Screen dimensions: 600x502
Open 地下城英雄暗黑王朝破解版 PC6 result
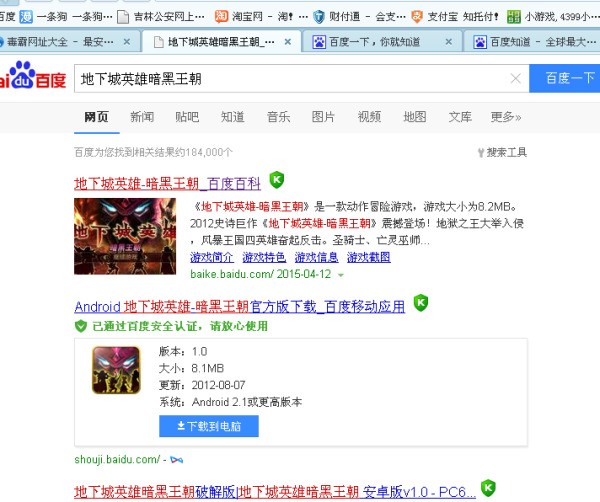[x=275, y=491]
